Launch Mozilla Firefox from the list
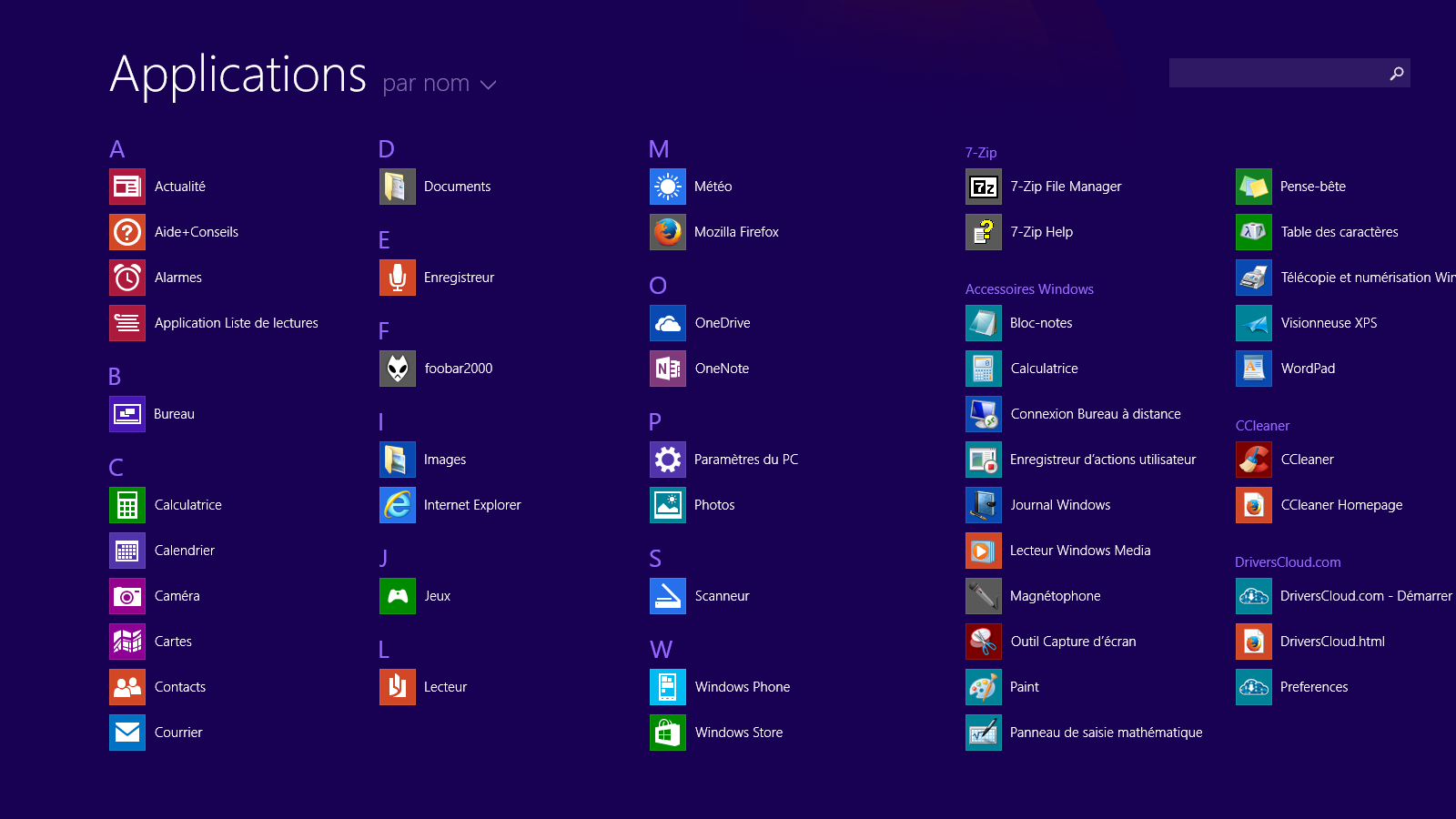This screenshot has height=819, width=1456. [668, 232]
